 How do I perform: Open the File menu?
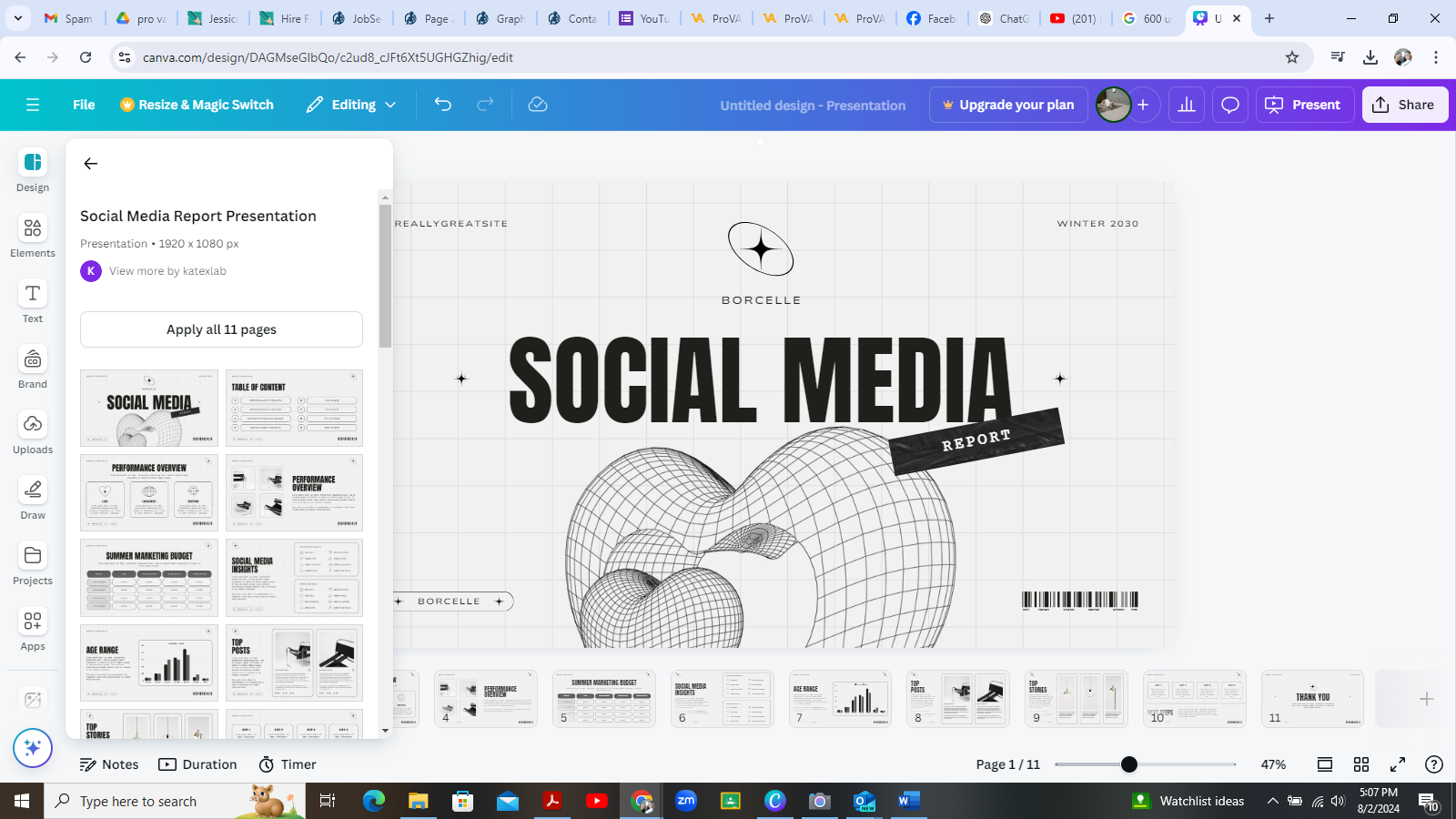click(84, 105)
